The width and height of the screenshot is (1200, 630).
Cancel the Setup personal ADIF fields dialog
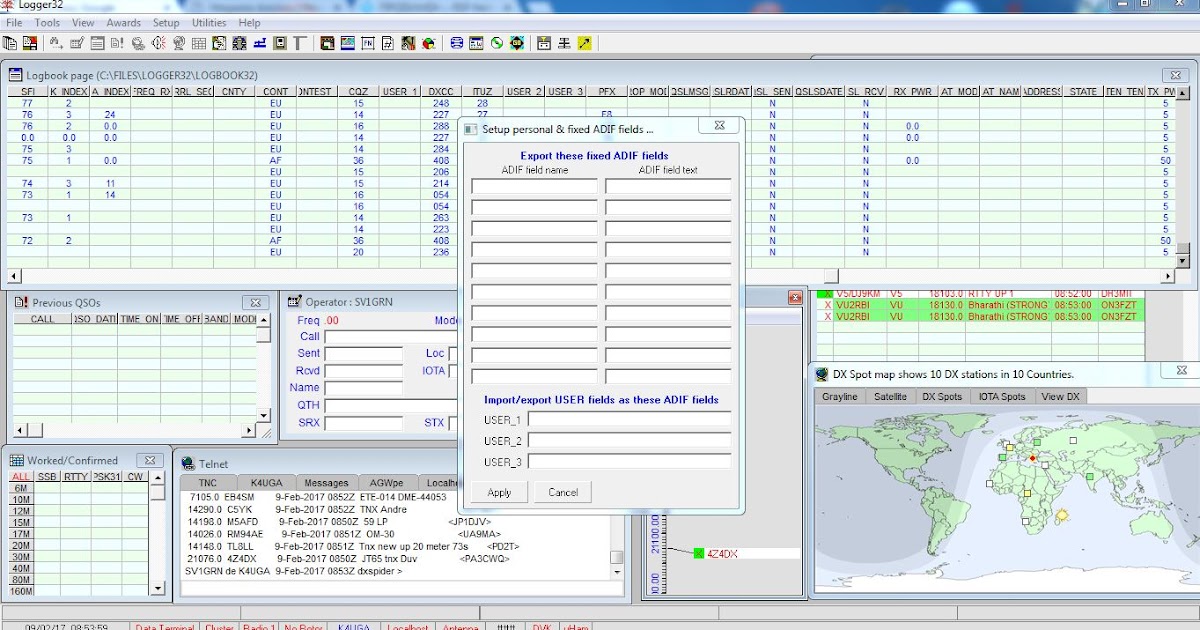(562, 492)
